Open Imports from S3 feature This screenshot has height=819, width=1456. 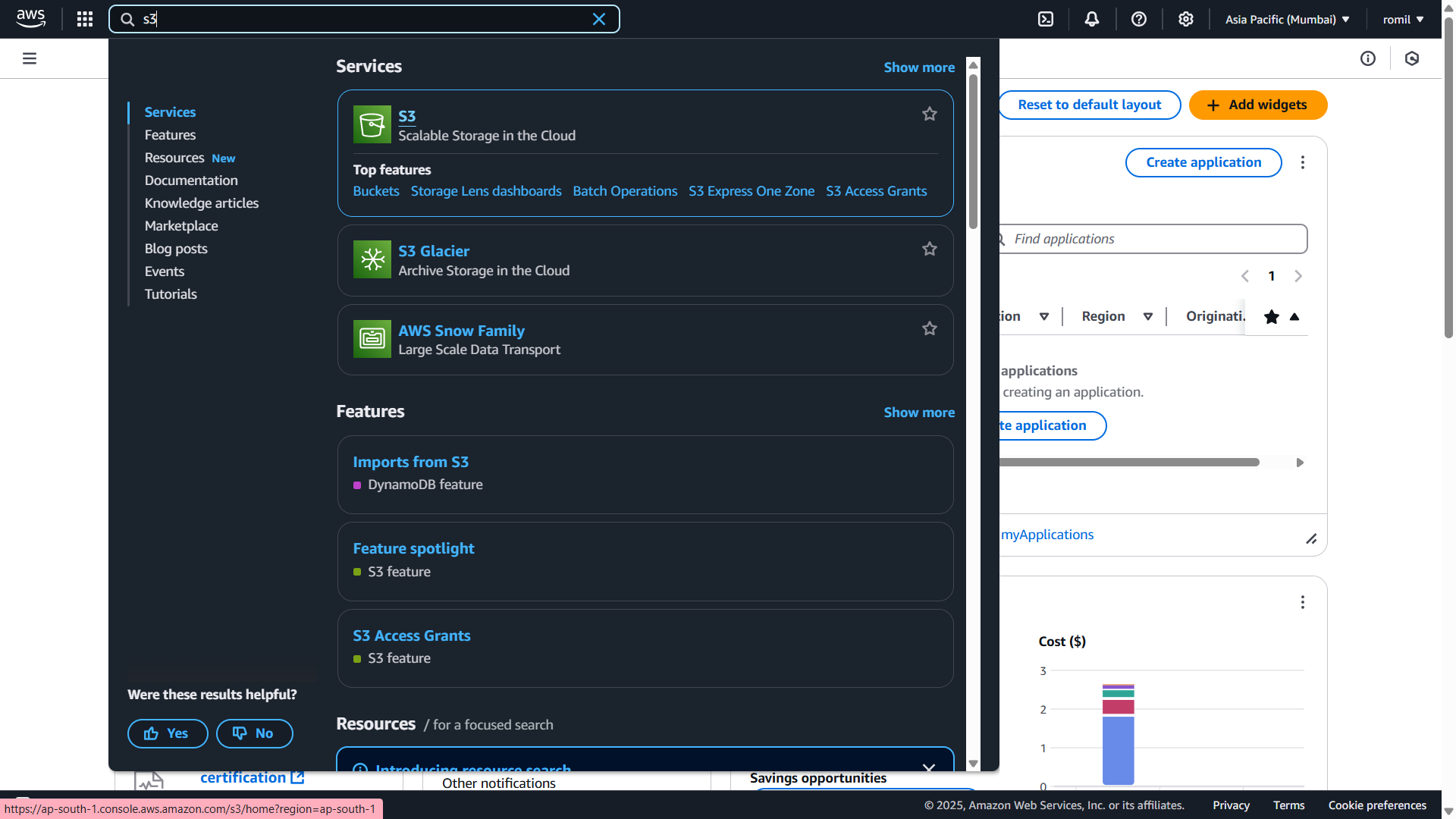[410, 462]
